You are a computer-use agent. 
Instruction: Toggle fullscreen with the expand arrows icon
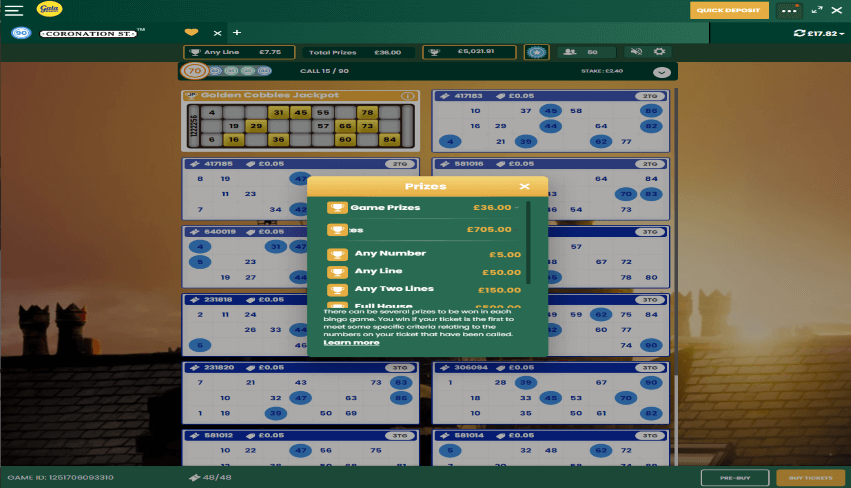coord(817,10)
